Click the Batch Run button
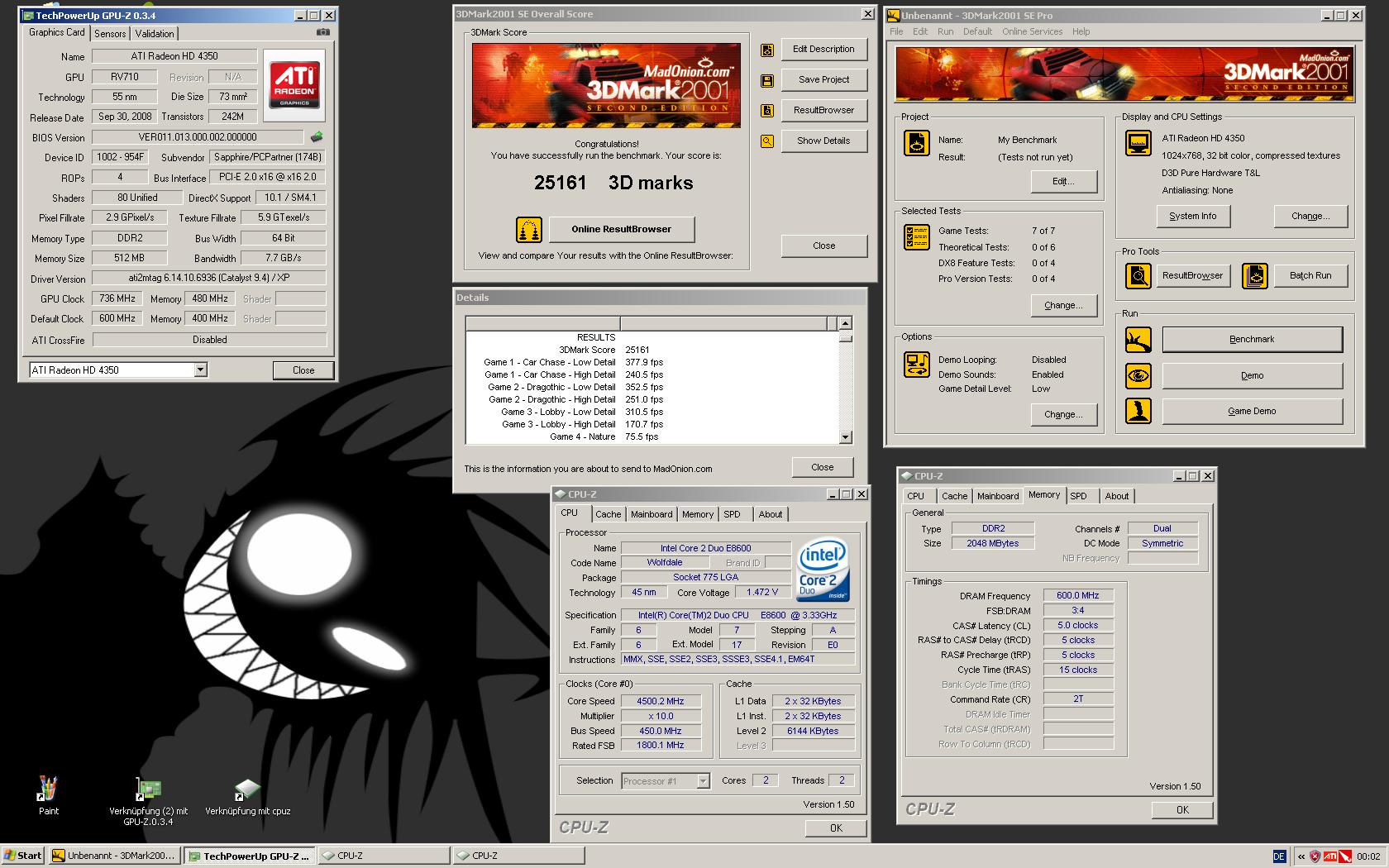1389x868 pixels. pyautogui.click(x=1310, y=275)
